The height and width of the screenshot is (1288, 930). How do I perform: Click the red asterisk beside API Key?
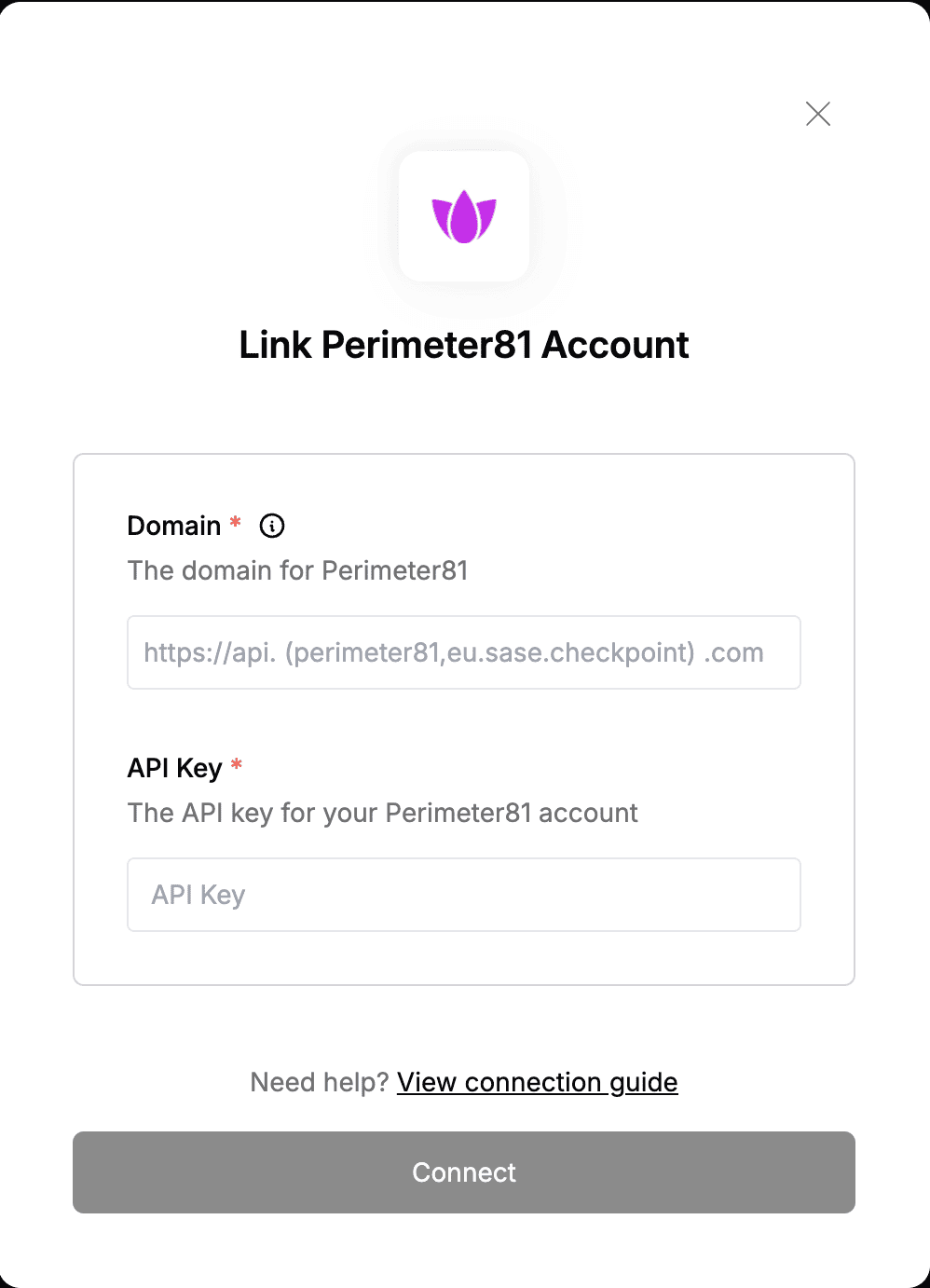[237, 765]
